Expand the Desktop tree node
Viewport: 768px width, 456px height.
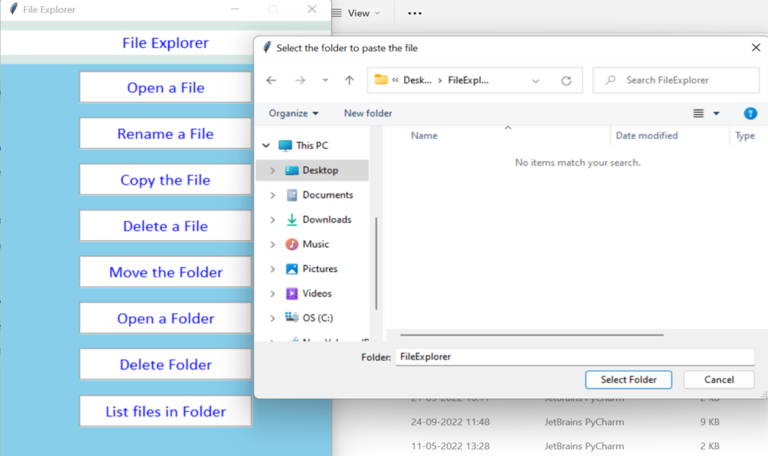point(273,170)
